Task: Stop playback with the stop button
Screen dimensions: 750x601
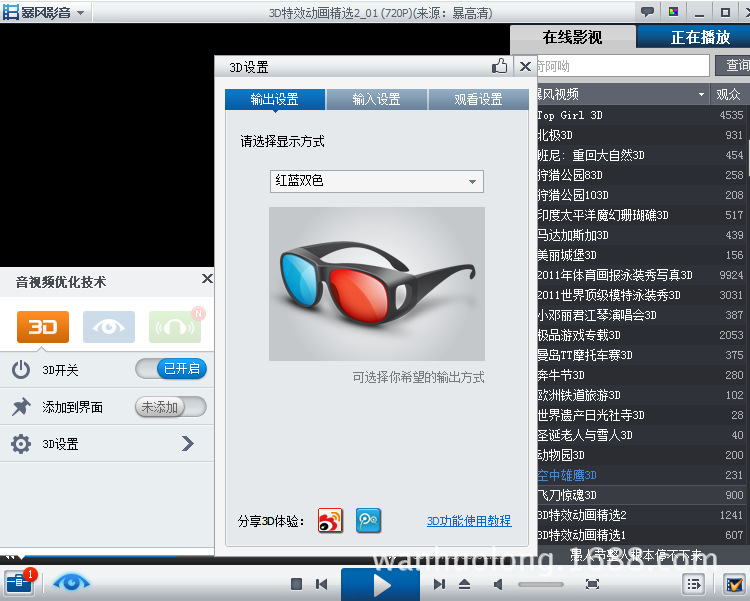Action: point(297,584)
